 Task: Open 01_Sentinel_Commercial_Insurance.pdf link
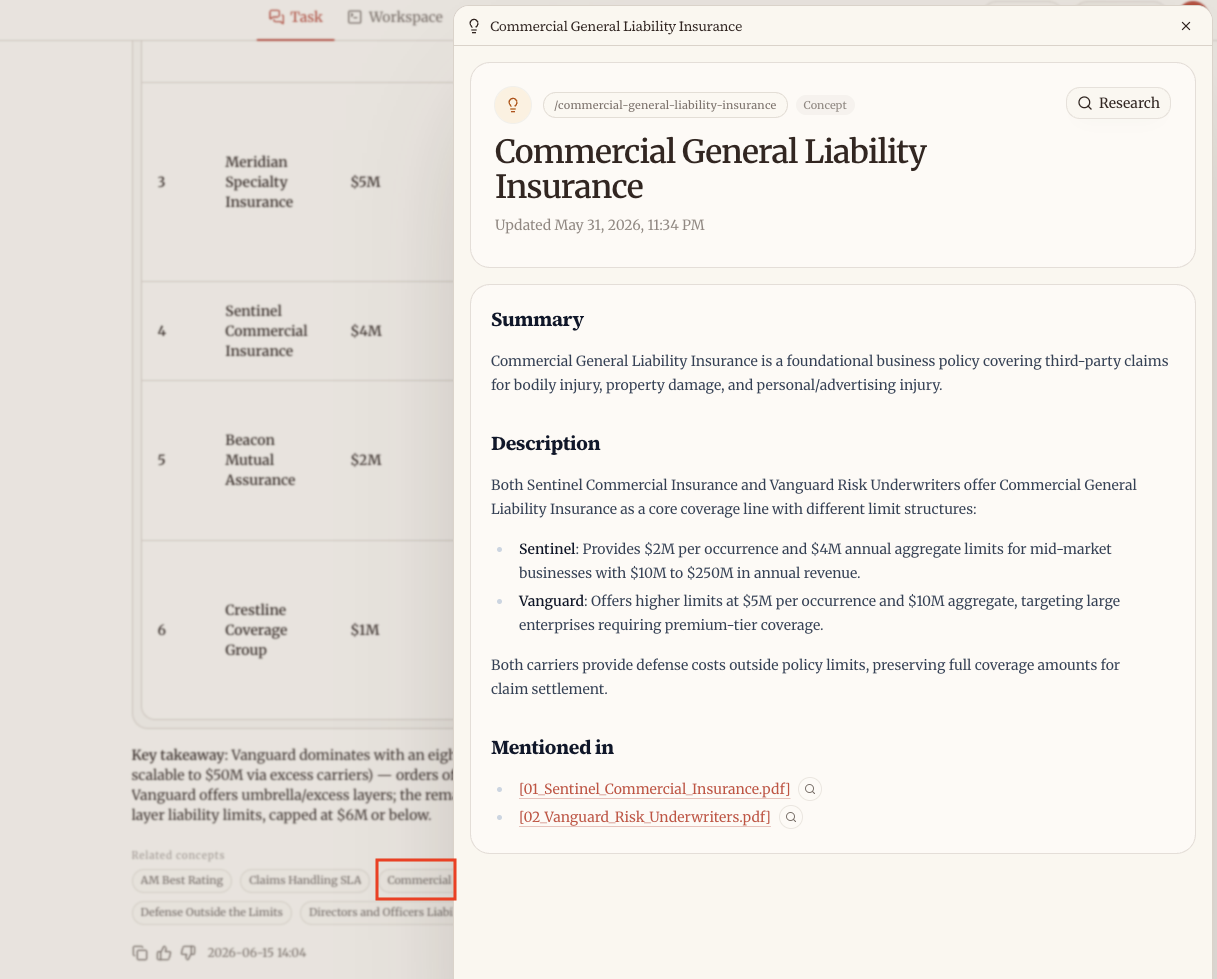point(654,789)
